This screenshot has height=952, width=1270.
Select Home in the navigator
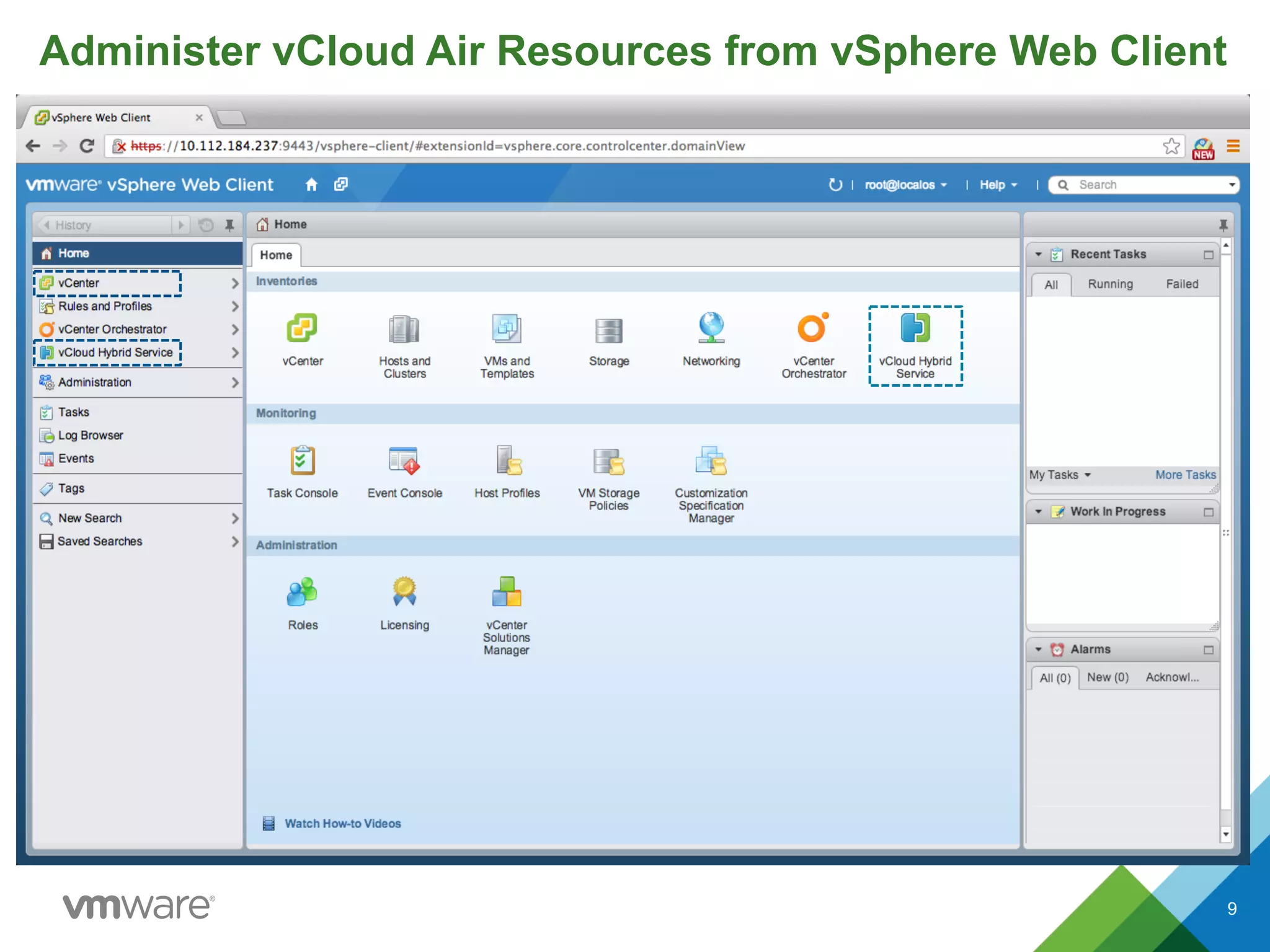pos(138,253)
